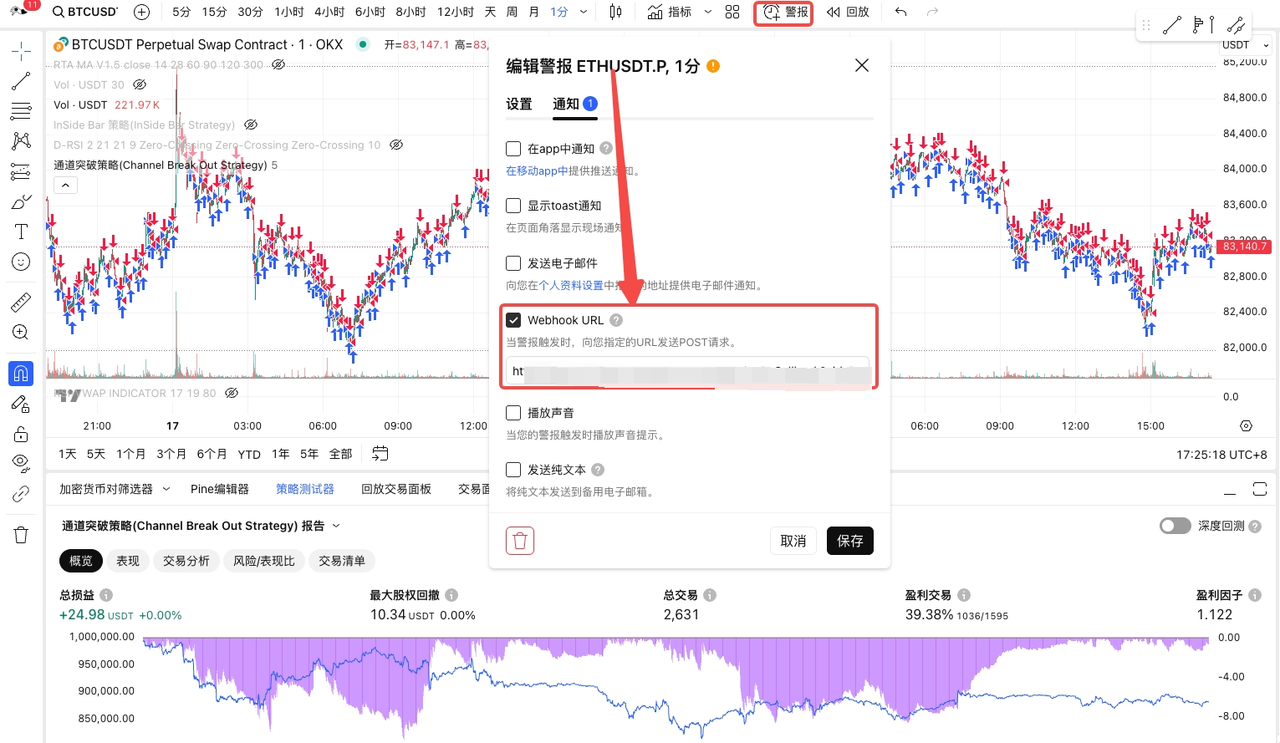
Task: Focus the Webhook URL input field
Action: 688,371
